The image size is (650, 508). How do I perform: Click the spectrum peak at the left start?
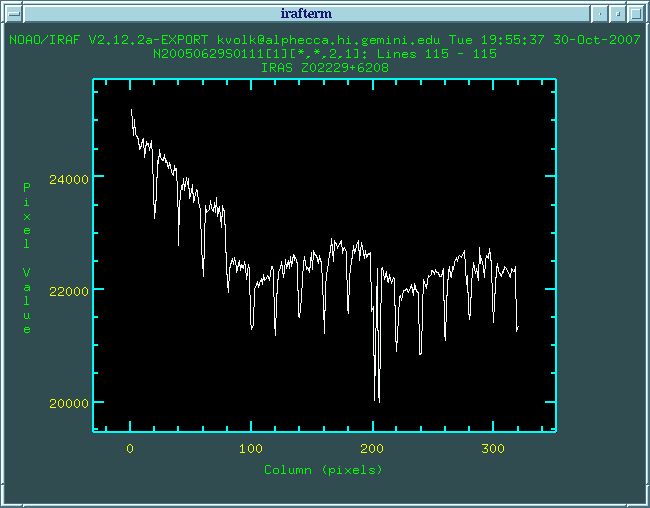click(x=131, y=110)
